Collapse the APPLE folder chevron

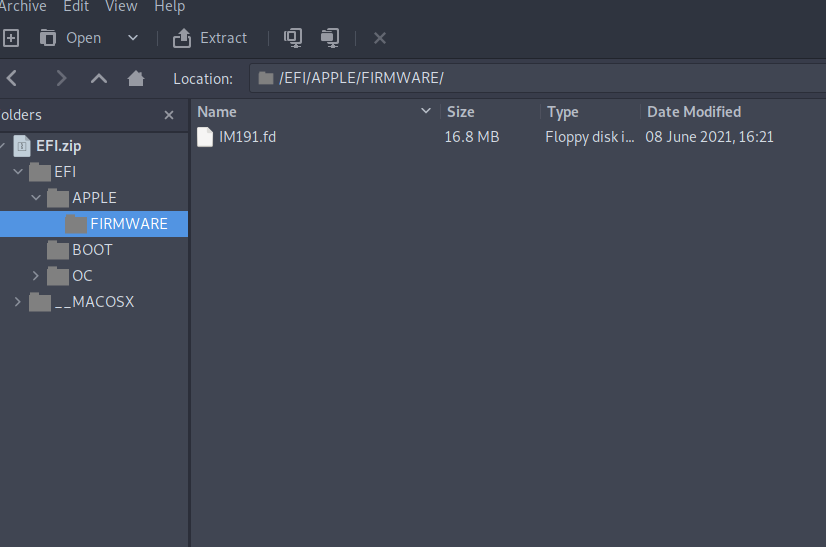pyautogui.click(x=36, y=198)
